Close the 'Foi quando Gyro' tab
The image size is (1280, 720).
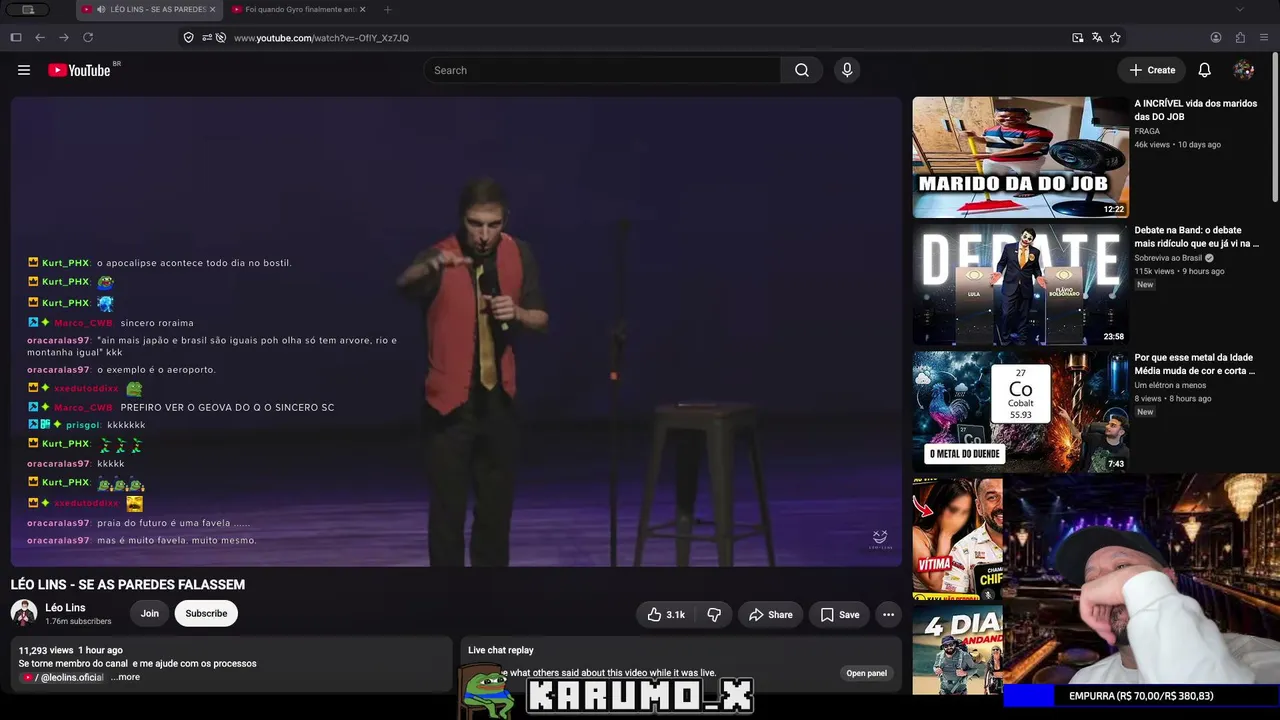pyautogui.click(x=362, y=10)
